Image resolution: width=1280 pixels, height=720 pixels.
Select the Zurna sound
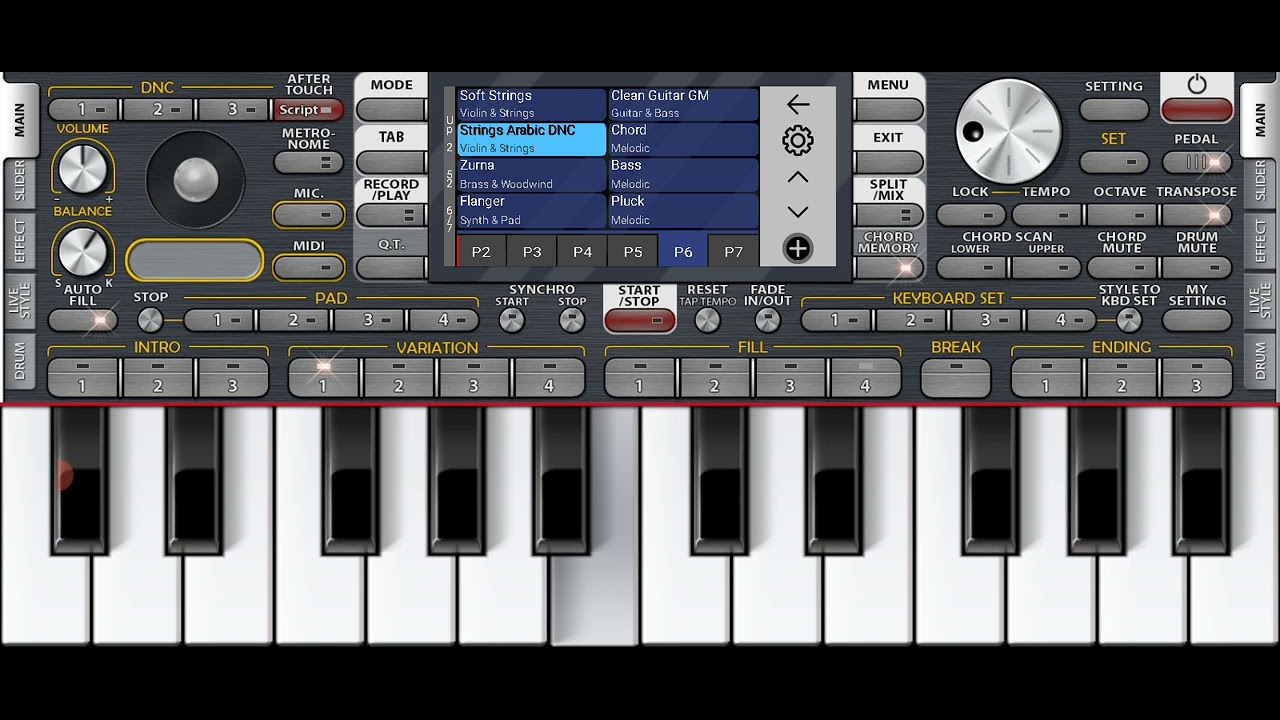pyautogui.click(x=531, y=174)
